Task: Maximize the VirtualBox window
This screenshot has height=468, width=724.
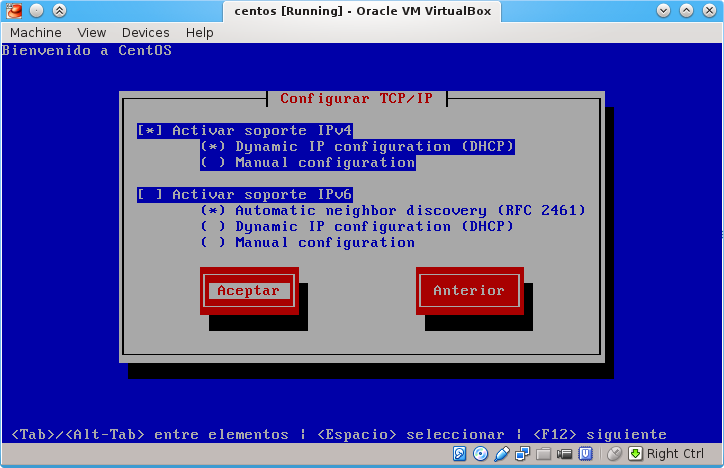Action: click(x=687, y=11)
